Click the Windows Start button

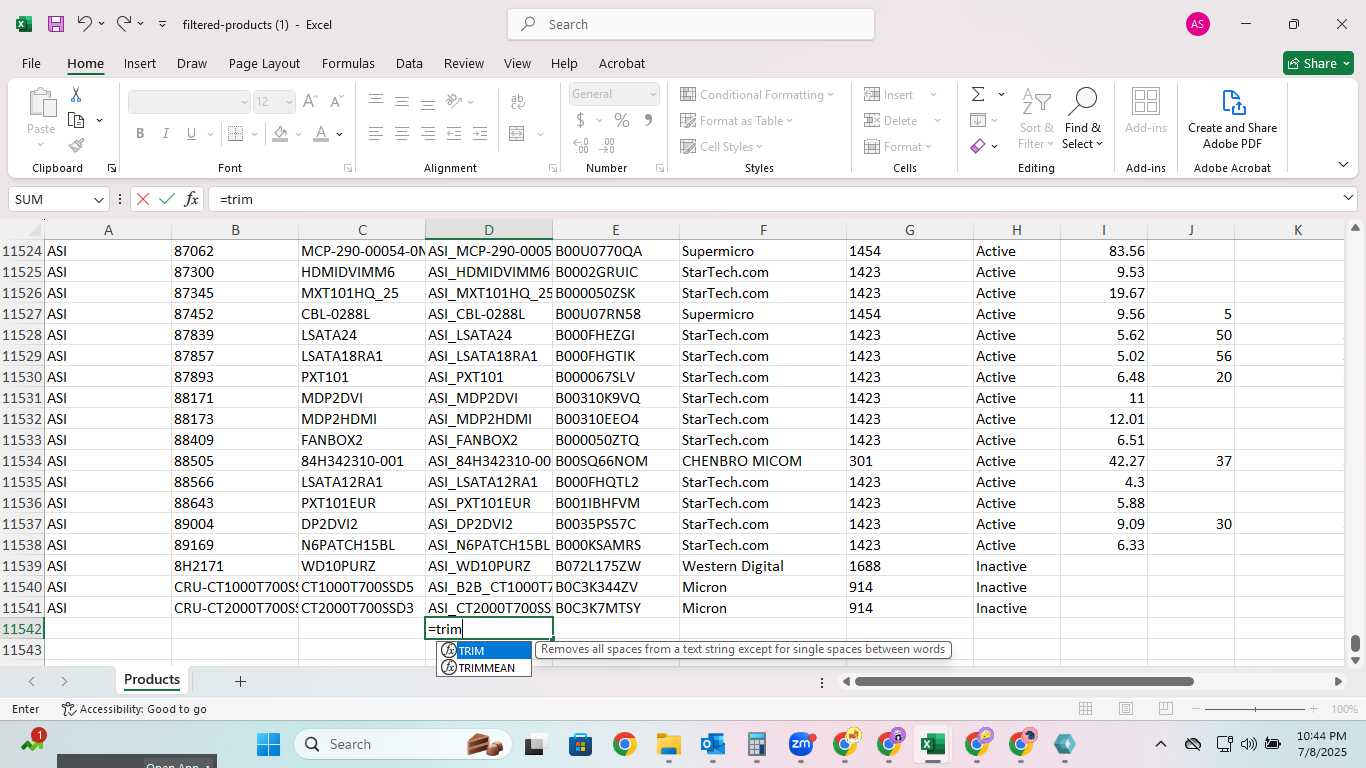269,744
